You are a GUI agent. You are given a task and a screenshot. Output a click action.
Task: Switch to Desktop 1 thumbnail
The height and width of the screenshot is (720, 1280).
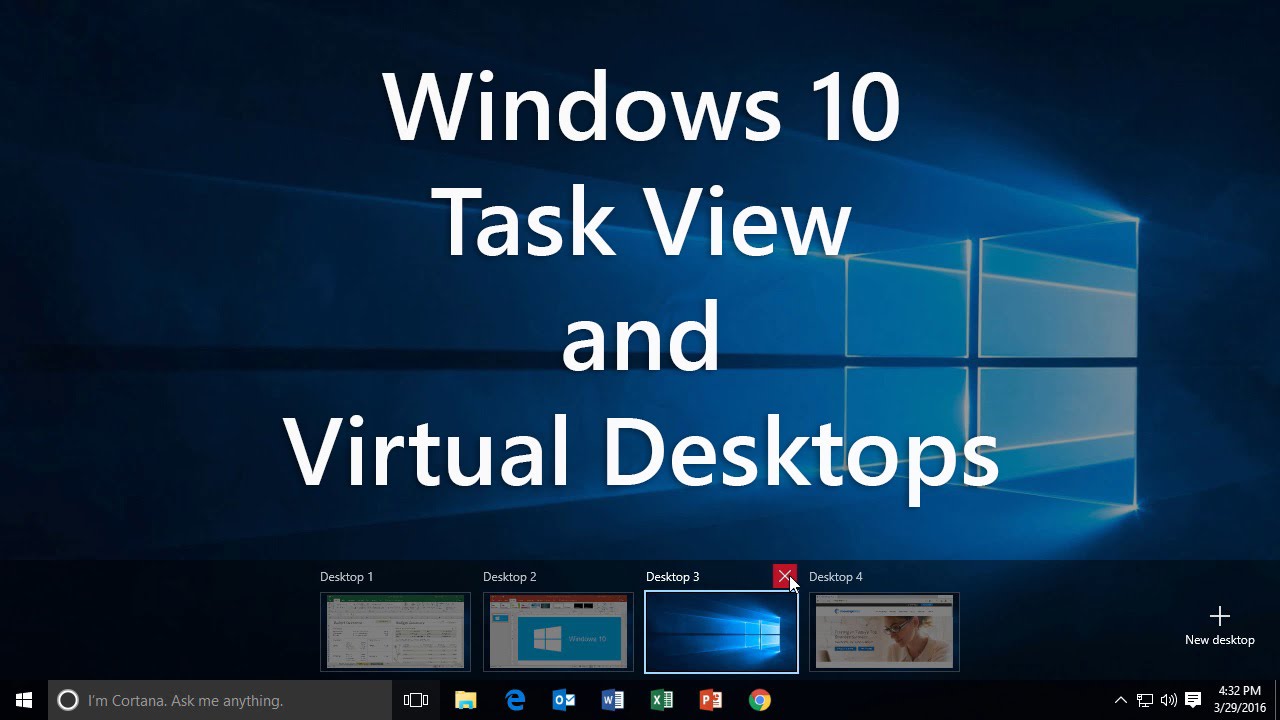[395, 632]
